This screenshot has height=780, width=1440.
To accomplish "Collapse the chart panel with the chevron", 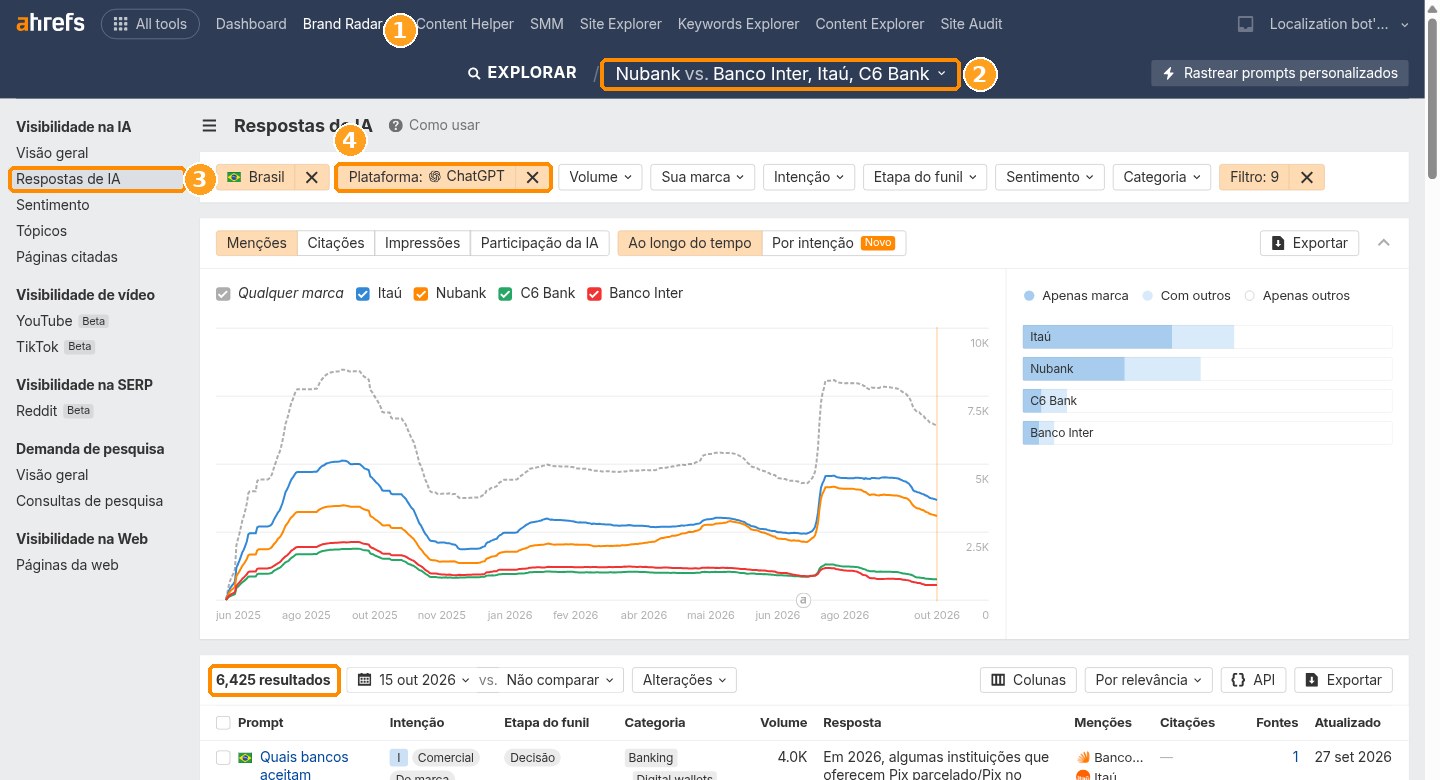I will (x=1384, y=243).
